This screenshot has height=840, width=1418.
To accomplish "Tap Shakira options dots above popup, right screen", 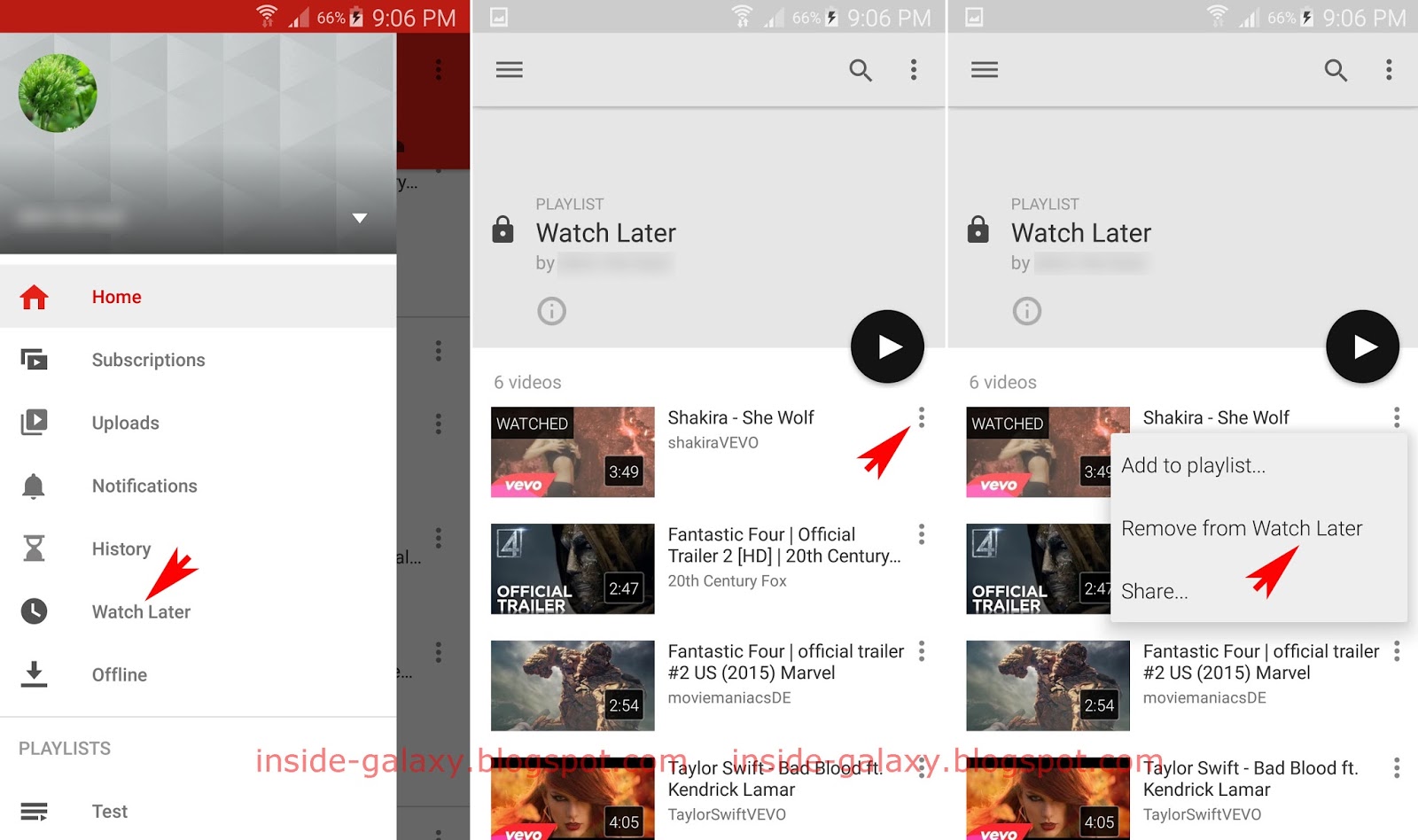I will pyautogui.click(x=1397, y=417).
